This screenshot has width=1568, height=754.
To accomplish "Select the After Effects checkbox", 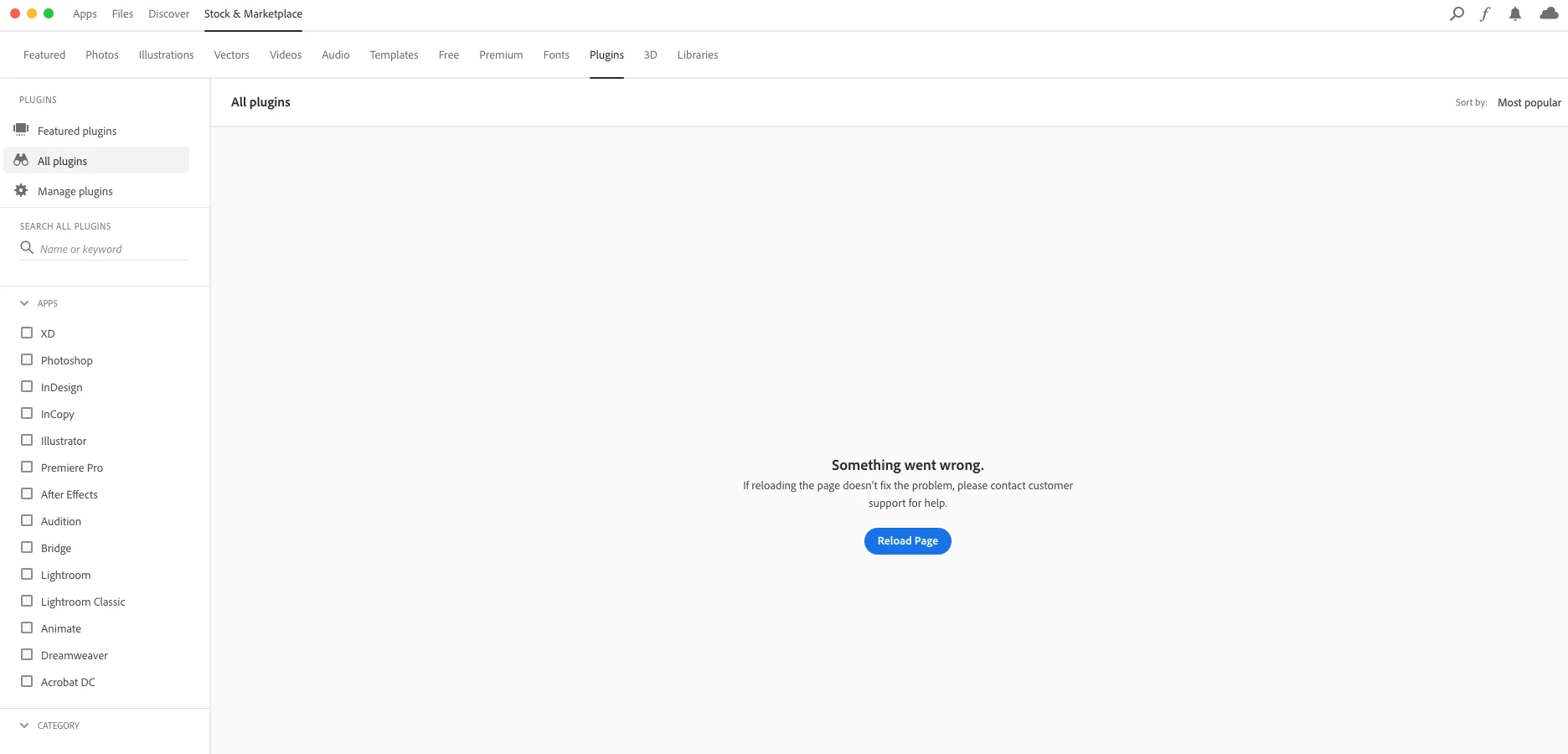I will click(27, 493).
